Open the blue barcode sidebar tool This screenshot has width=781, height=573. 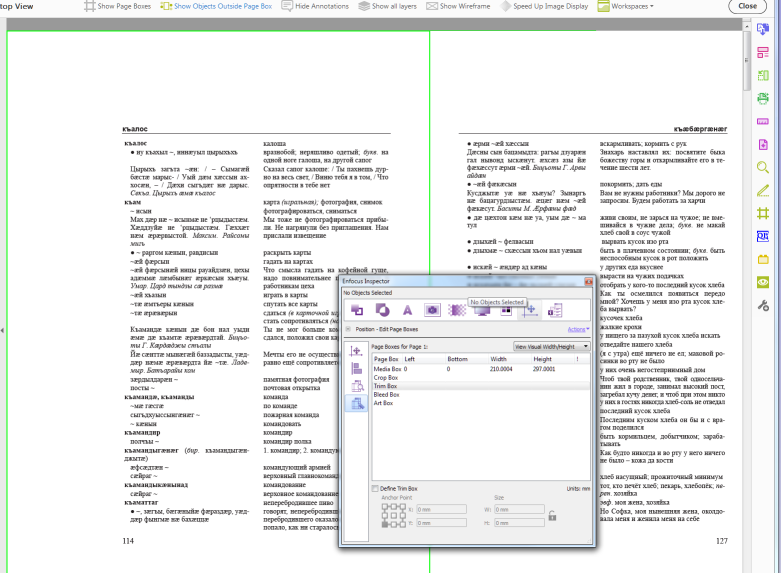tap(763, 236)
